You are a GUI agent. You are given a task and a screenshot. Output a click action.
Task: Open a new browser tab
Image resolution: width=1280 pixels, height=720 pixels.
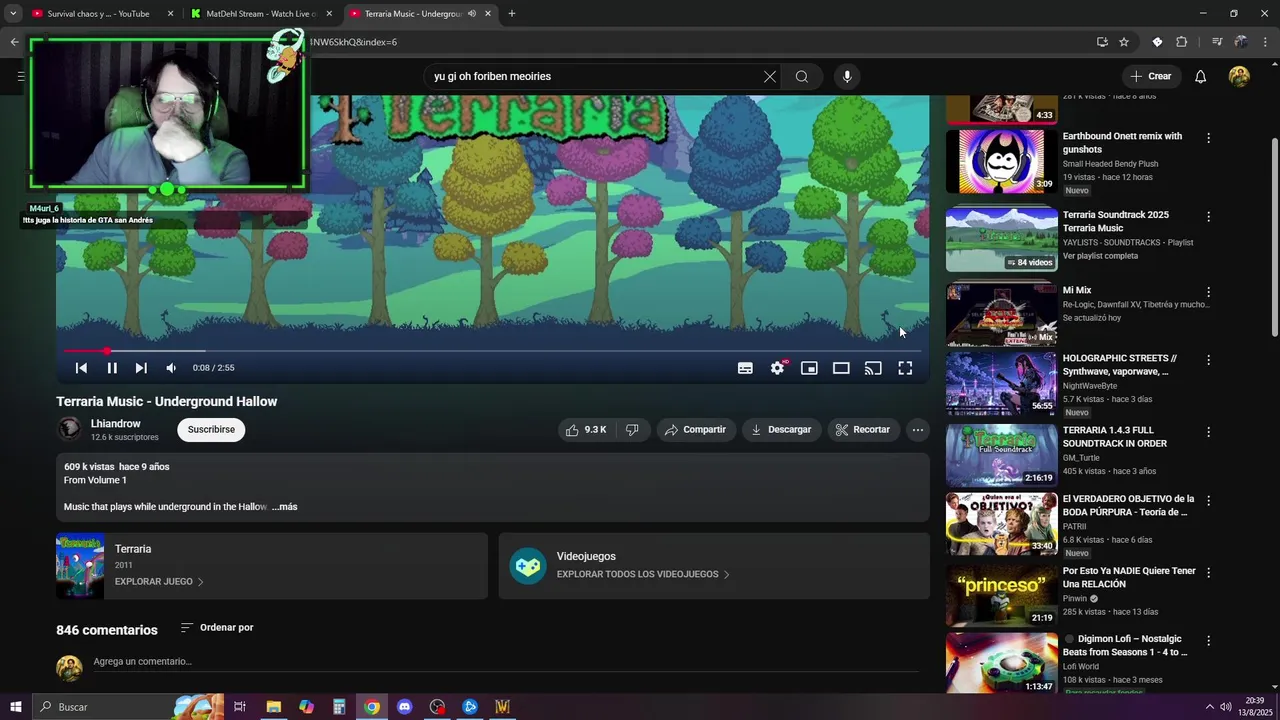pyautogui.click(x=512, y=14)
